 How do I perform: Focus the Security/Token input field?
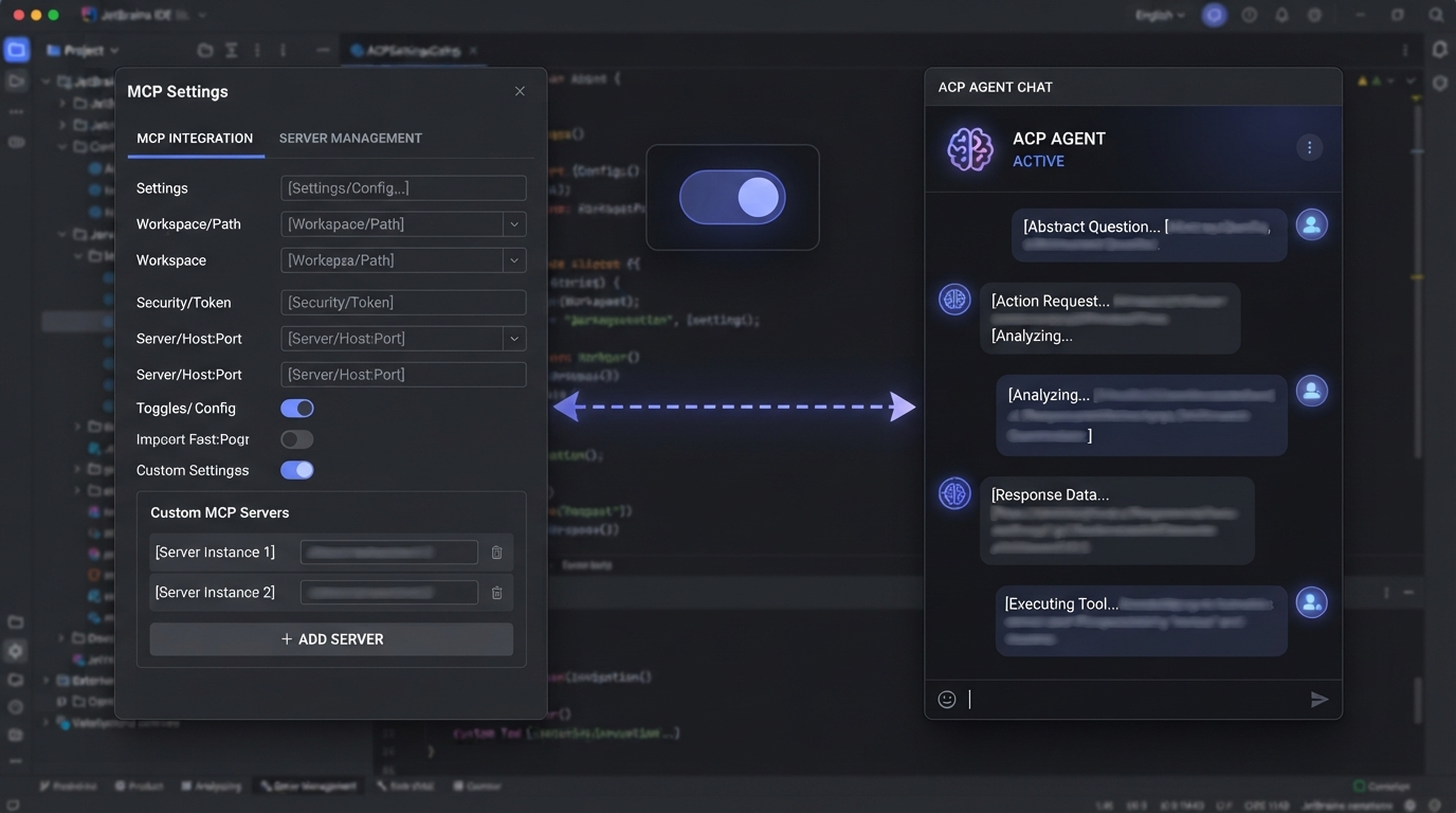point(403,302)
